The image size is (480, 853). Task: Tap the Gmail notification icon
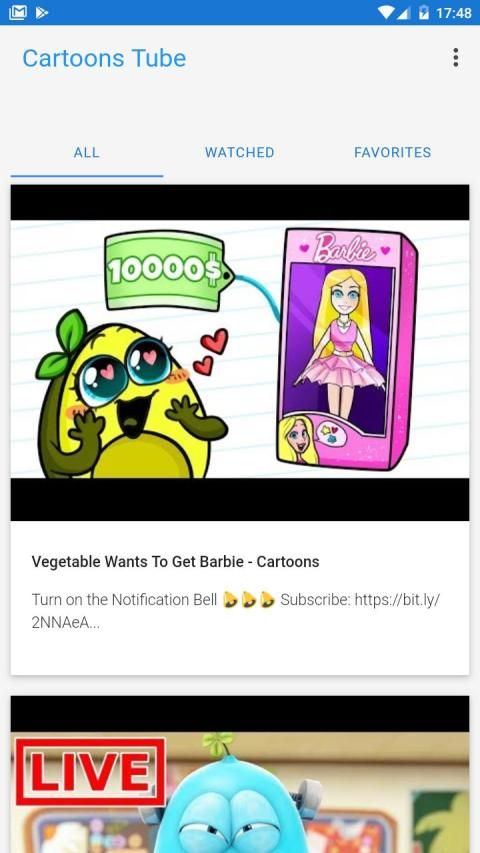click(x=17, y=12)
